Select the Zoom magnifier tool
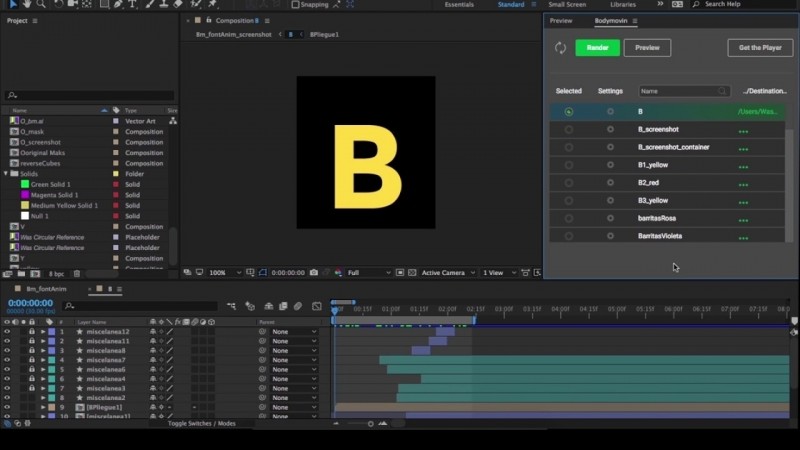This screenshot has width=800, height=450. tap(41, 4)
